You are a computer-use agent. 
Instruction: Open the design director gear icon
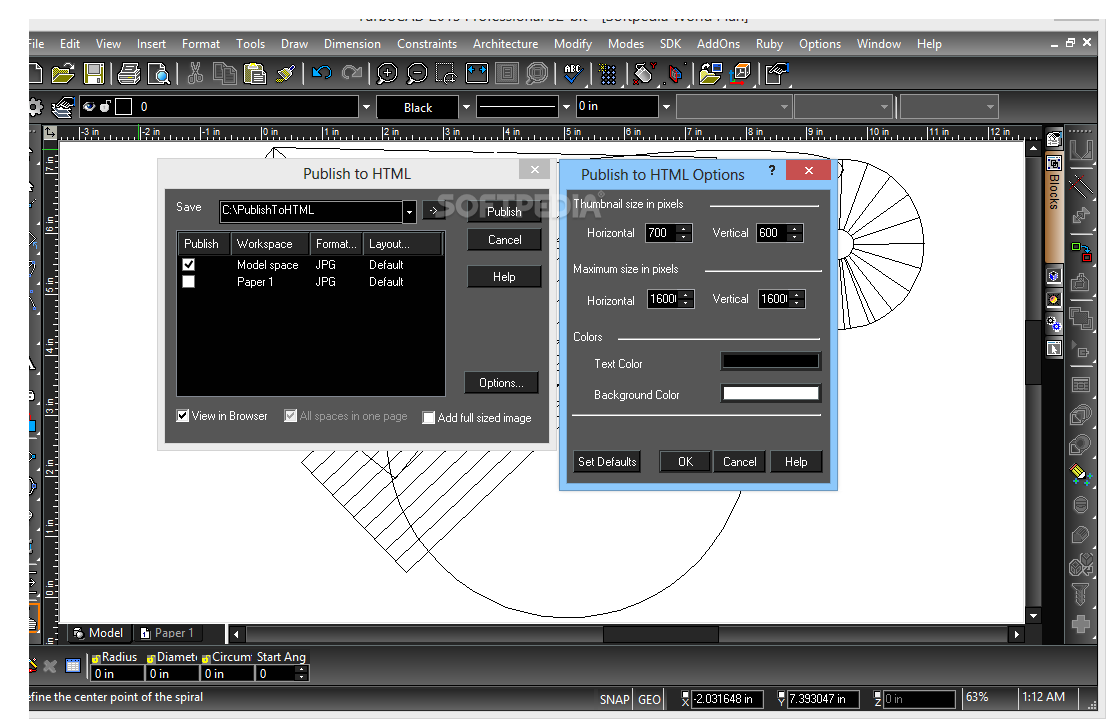click(35, 107)
